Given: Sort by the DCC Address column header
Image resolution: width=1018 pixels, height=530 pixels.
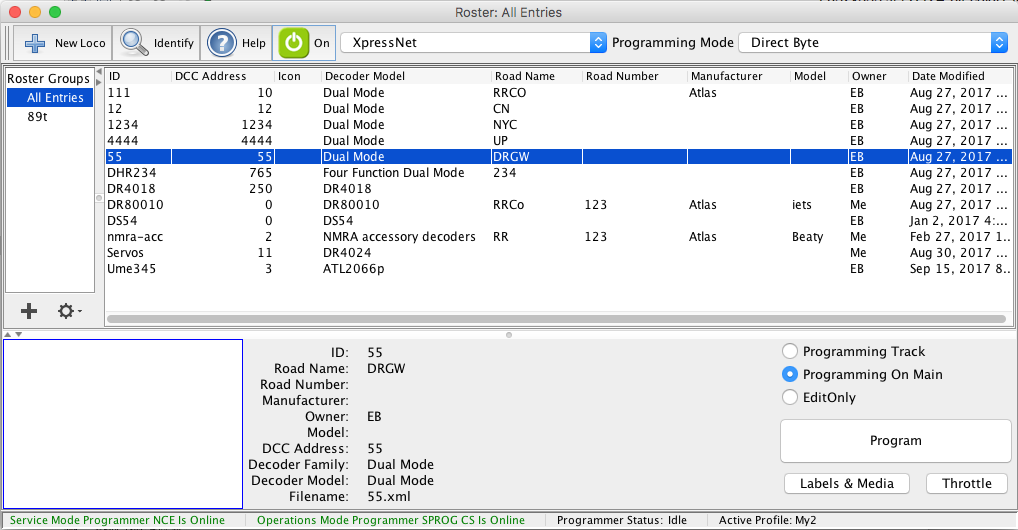Looking at the screenshot, I should coord(210,76).
